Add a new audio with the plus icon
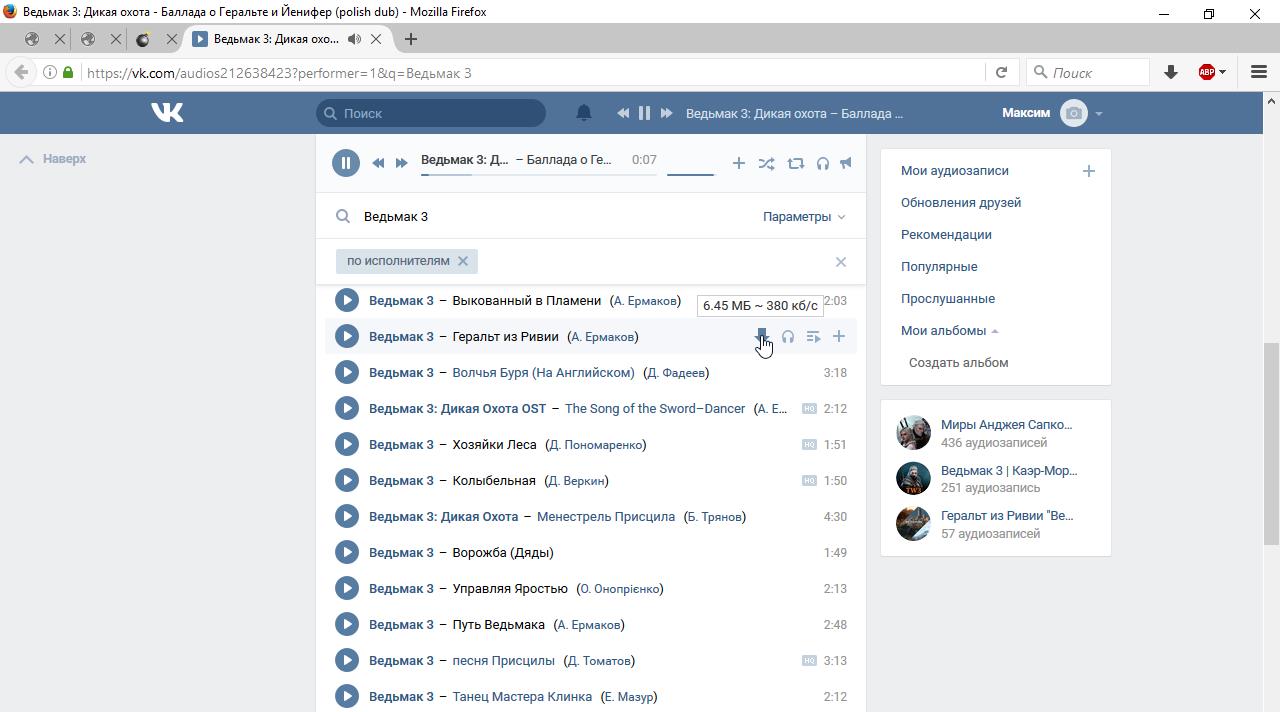 tap(1089, 171)
